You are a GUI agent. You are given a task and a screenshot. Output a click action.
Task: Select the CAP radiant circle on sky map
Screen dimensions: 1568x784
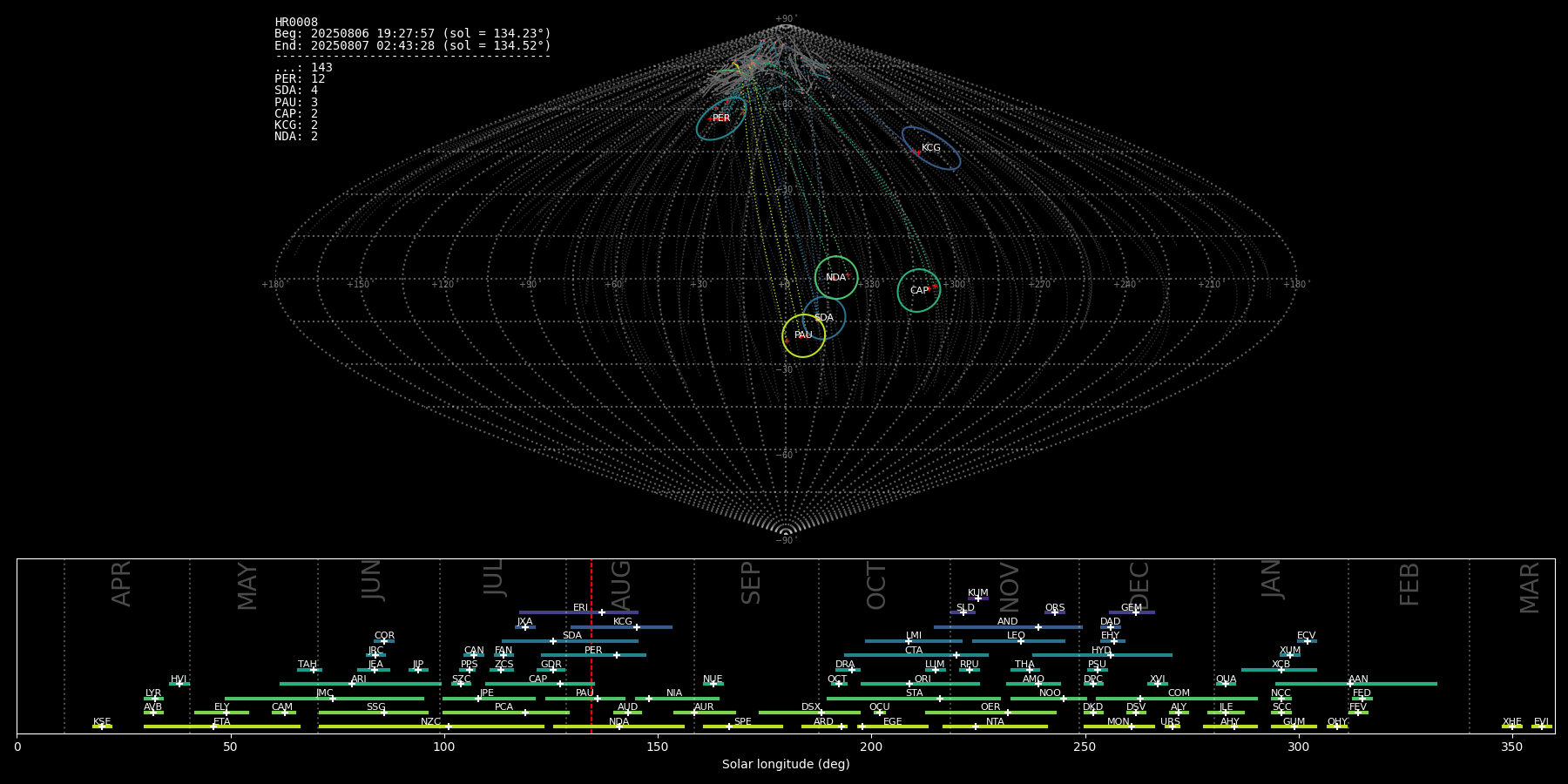tap(919, 291)
